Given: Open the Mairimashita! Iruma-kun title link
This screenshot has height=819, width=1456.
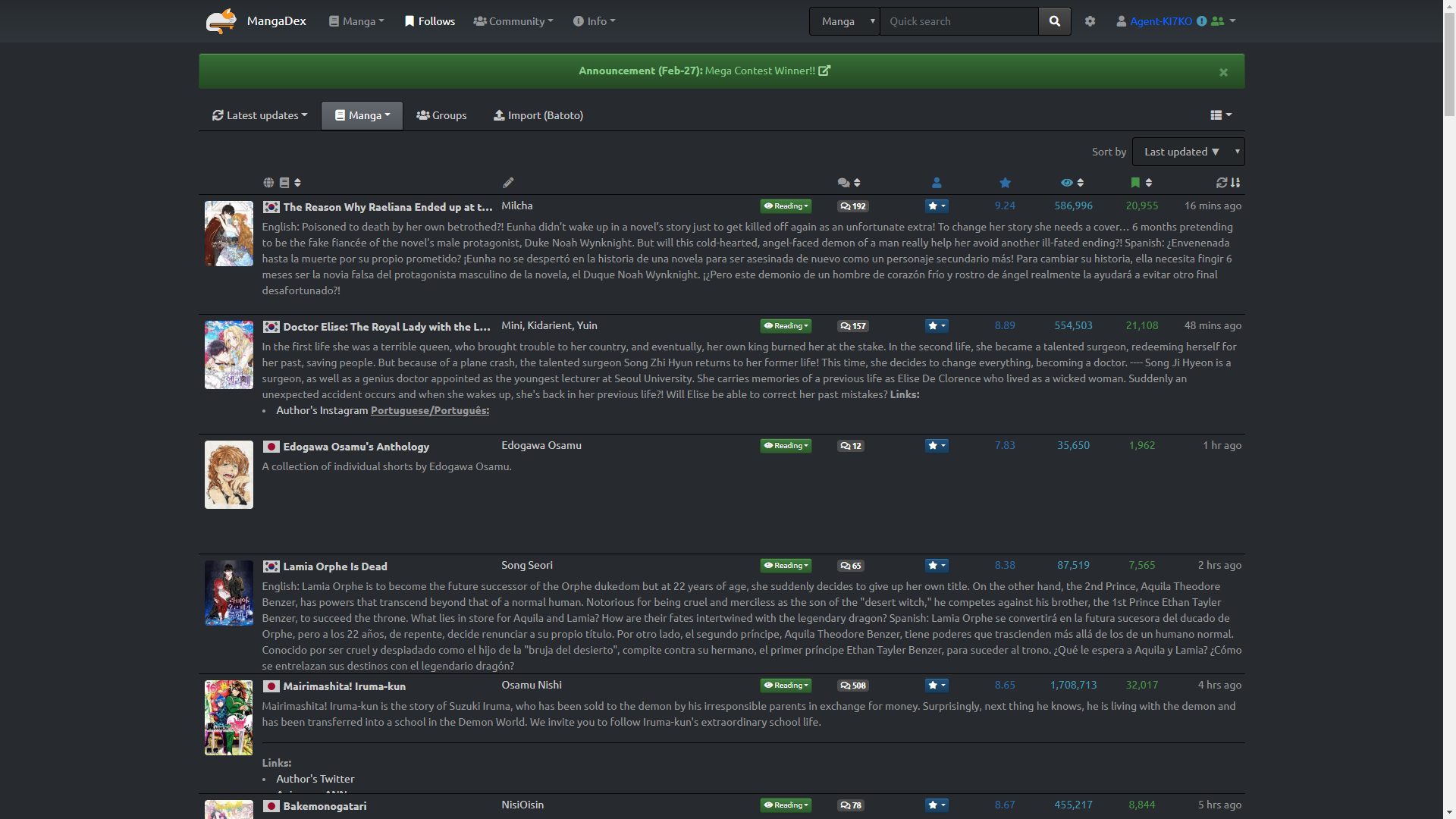Looking at the screenshot, I should pos(344,686).
